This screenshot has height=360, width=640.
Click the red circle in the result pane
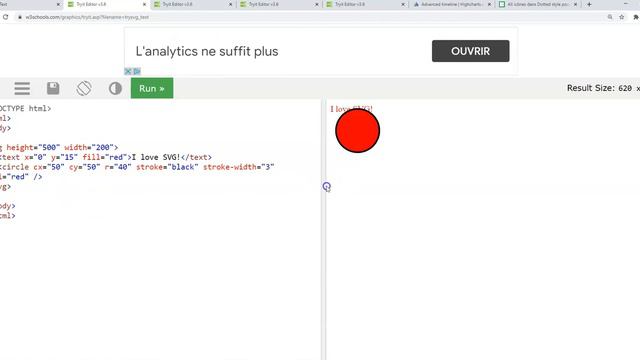[358, 131]
